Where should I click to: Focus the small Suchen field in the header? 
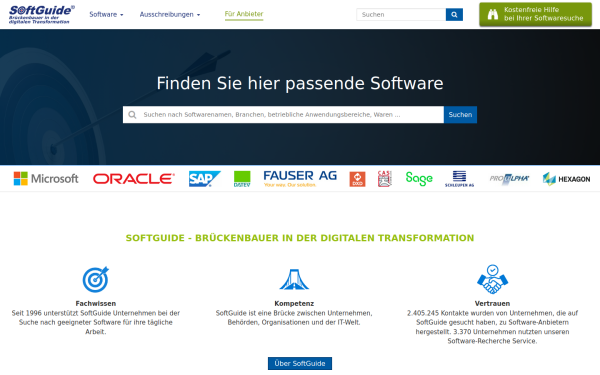point(401,15)
